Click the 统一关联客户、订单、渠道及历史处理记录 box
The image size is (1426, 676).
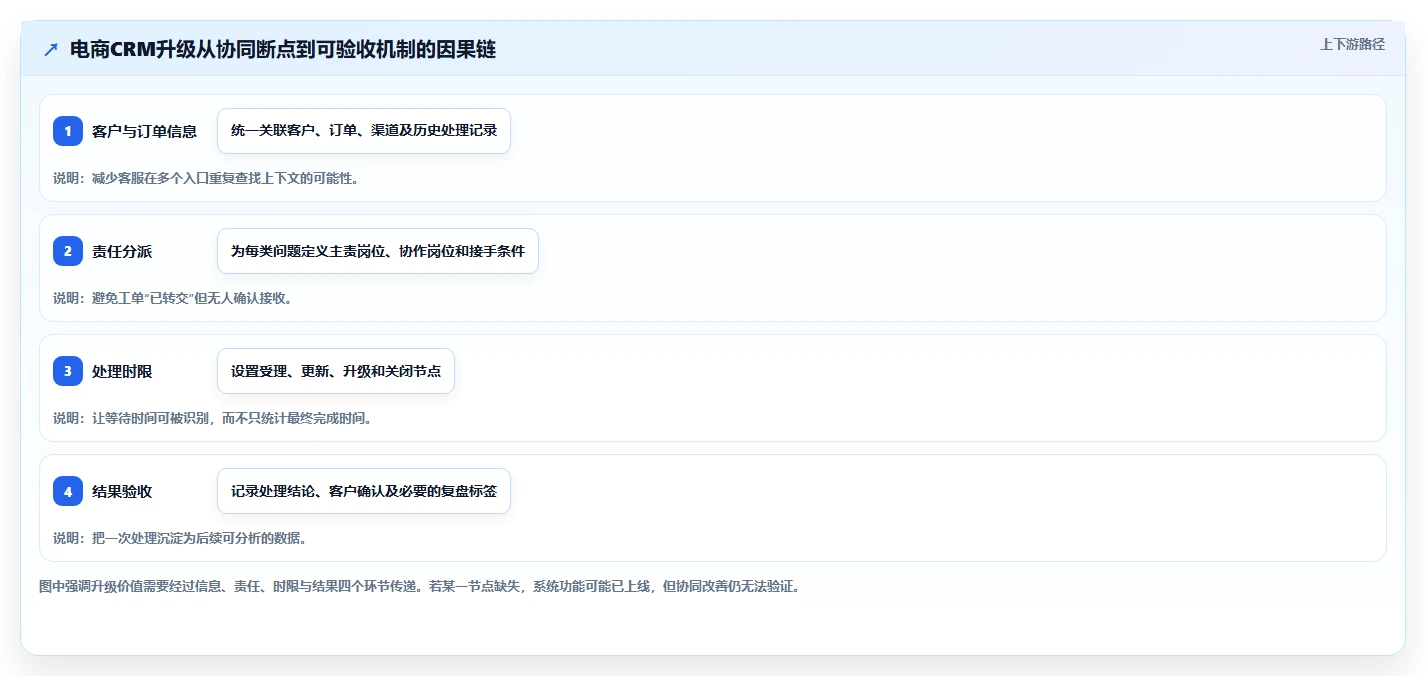coord(364,131)
